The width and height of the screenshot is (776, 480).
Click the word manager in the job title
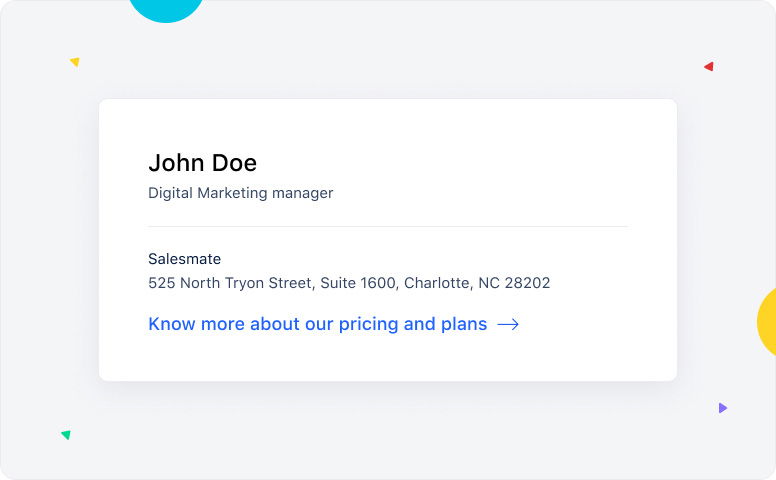306,193
